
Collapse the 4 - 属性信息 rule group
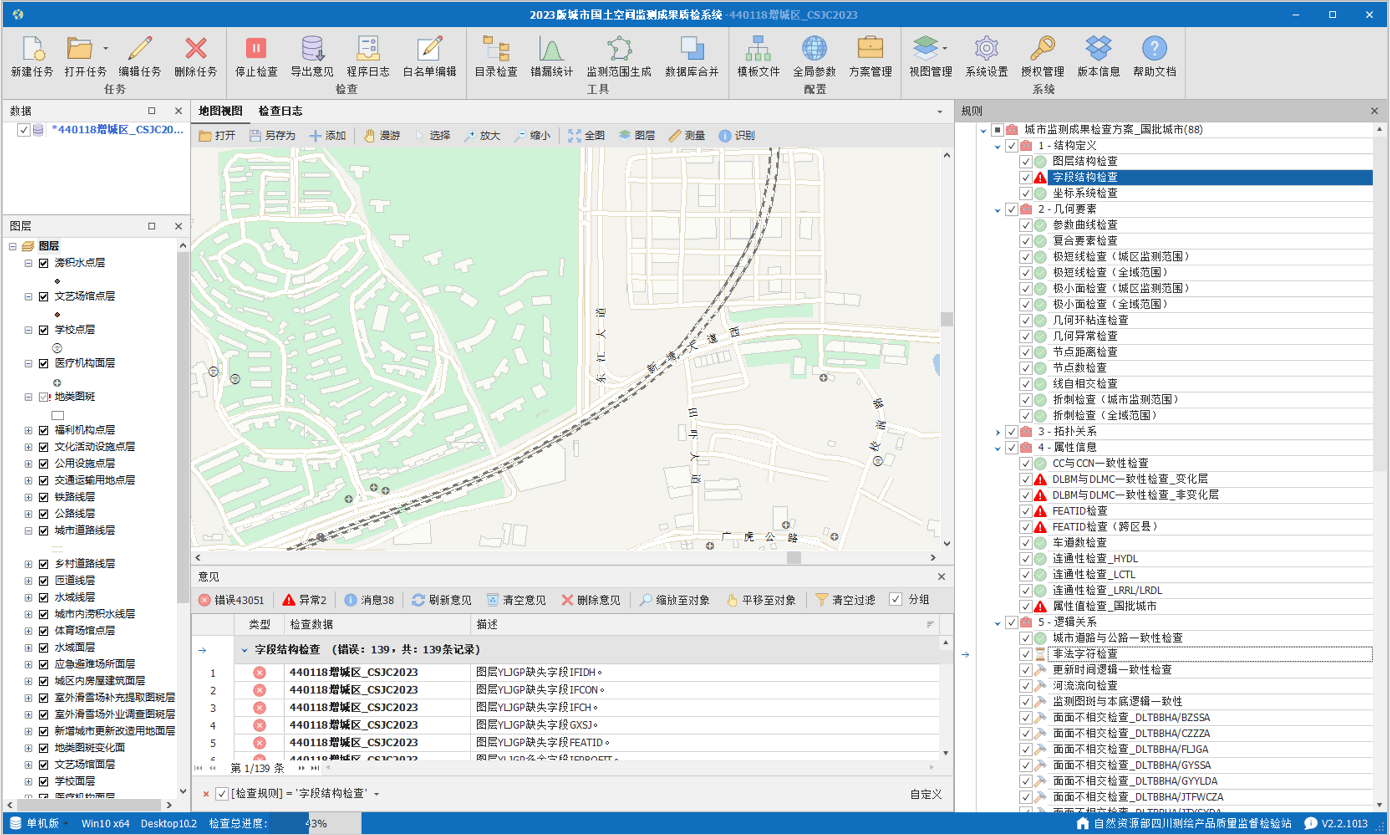click(998, 448)
